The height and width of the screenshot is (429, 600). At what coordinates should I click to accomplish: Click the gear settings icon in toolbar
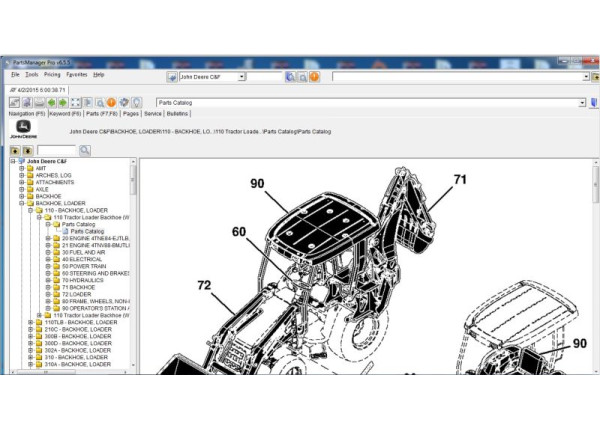123,102
